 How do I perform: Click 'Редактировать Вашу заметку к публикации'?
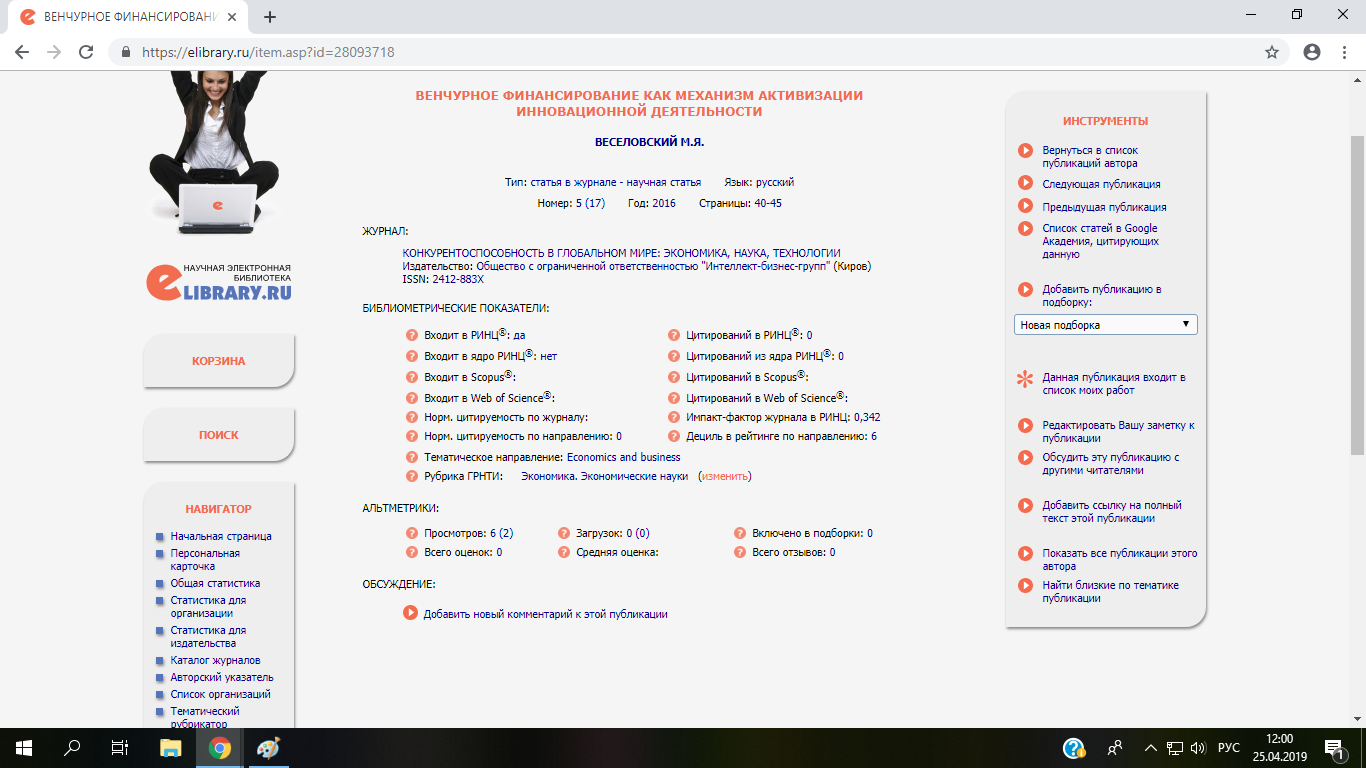(x=1118, y=431)
